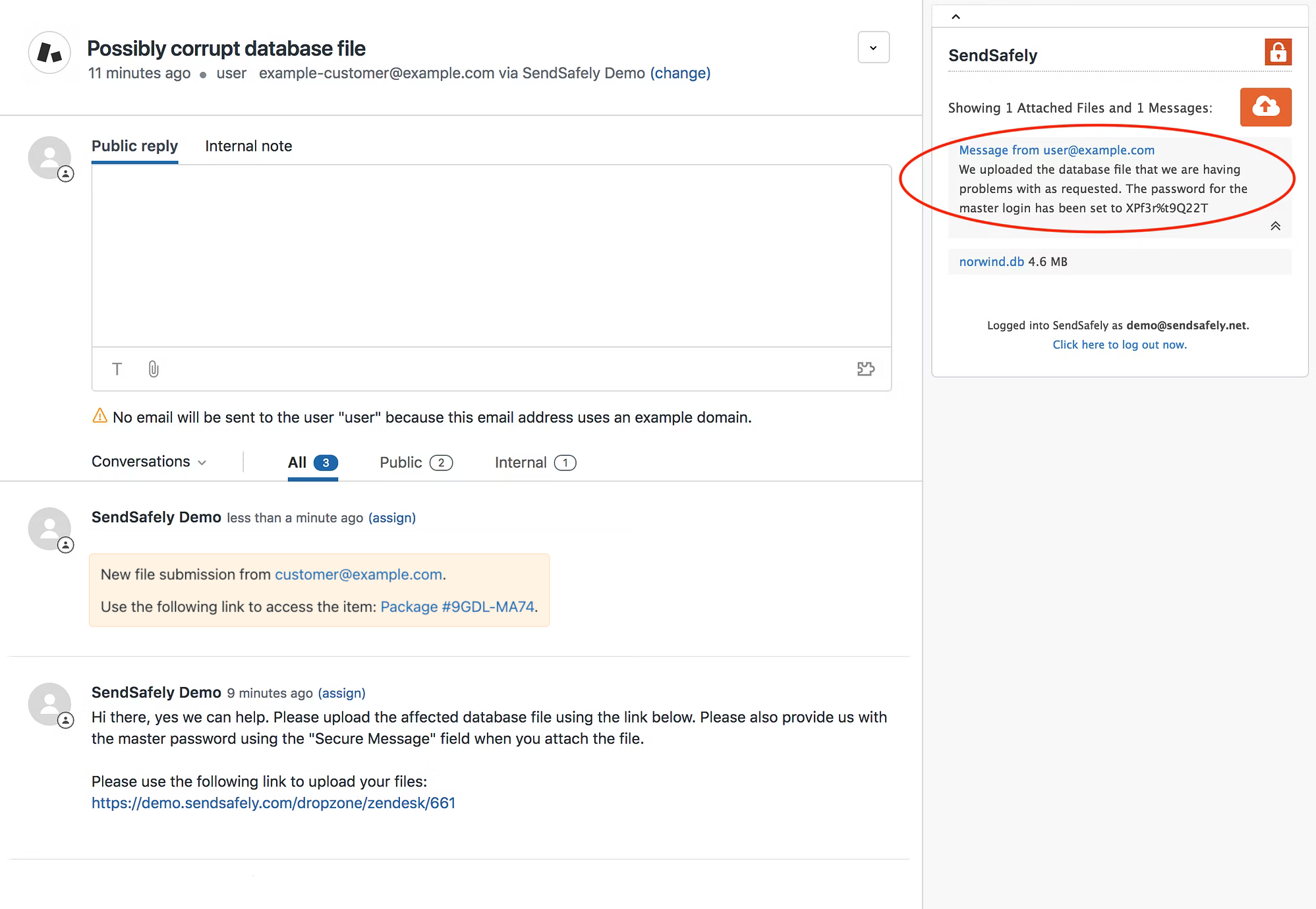Open the ticket actions chevron top right

pyautogui.click(x=873, y=47)
